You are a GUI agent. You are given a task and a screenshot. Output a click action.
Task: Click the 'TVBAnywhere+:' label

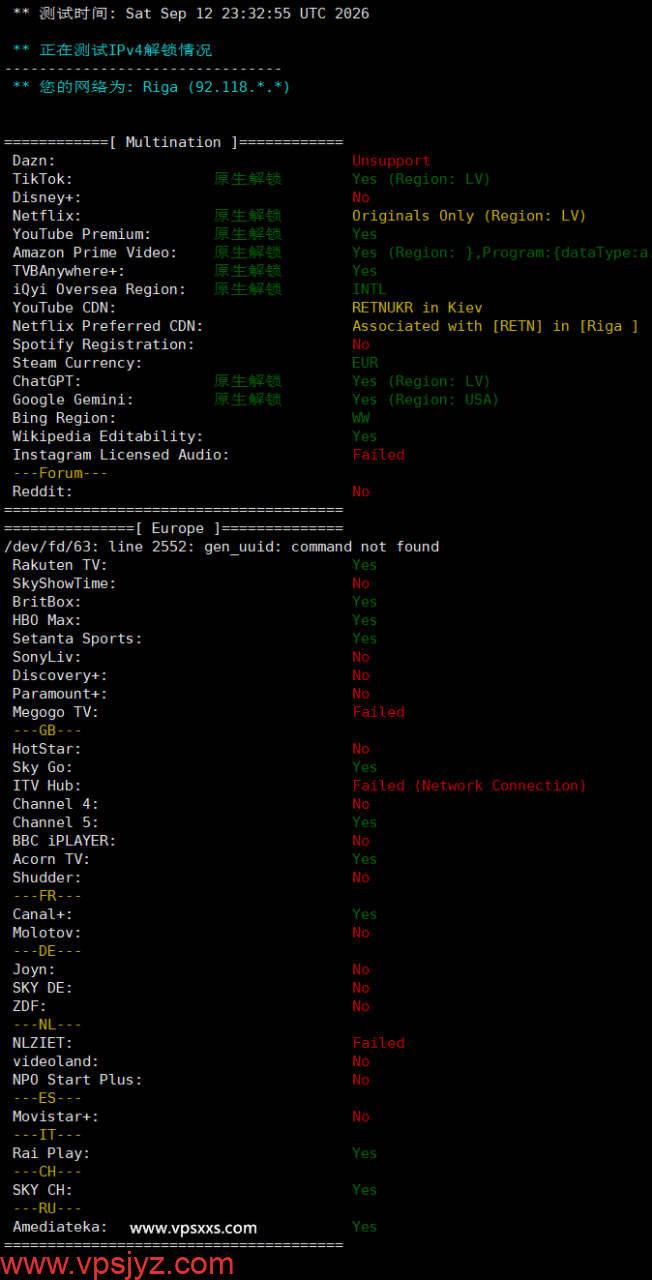[x=69, y=271]
